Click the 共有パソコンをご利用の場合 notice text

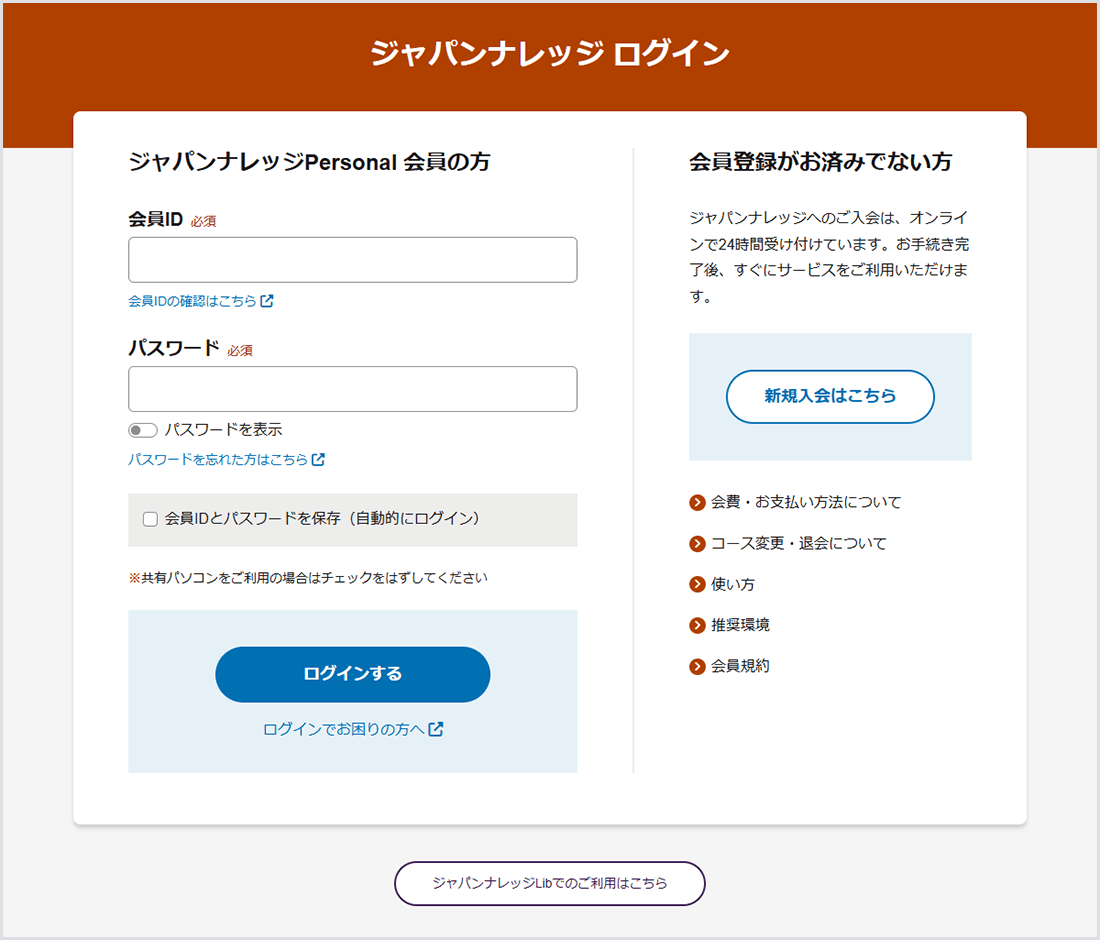point(308,578)
